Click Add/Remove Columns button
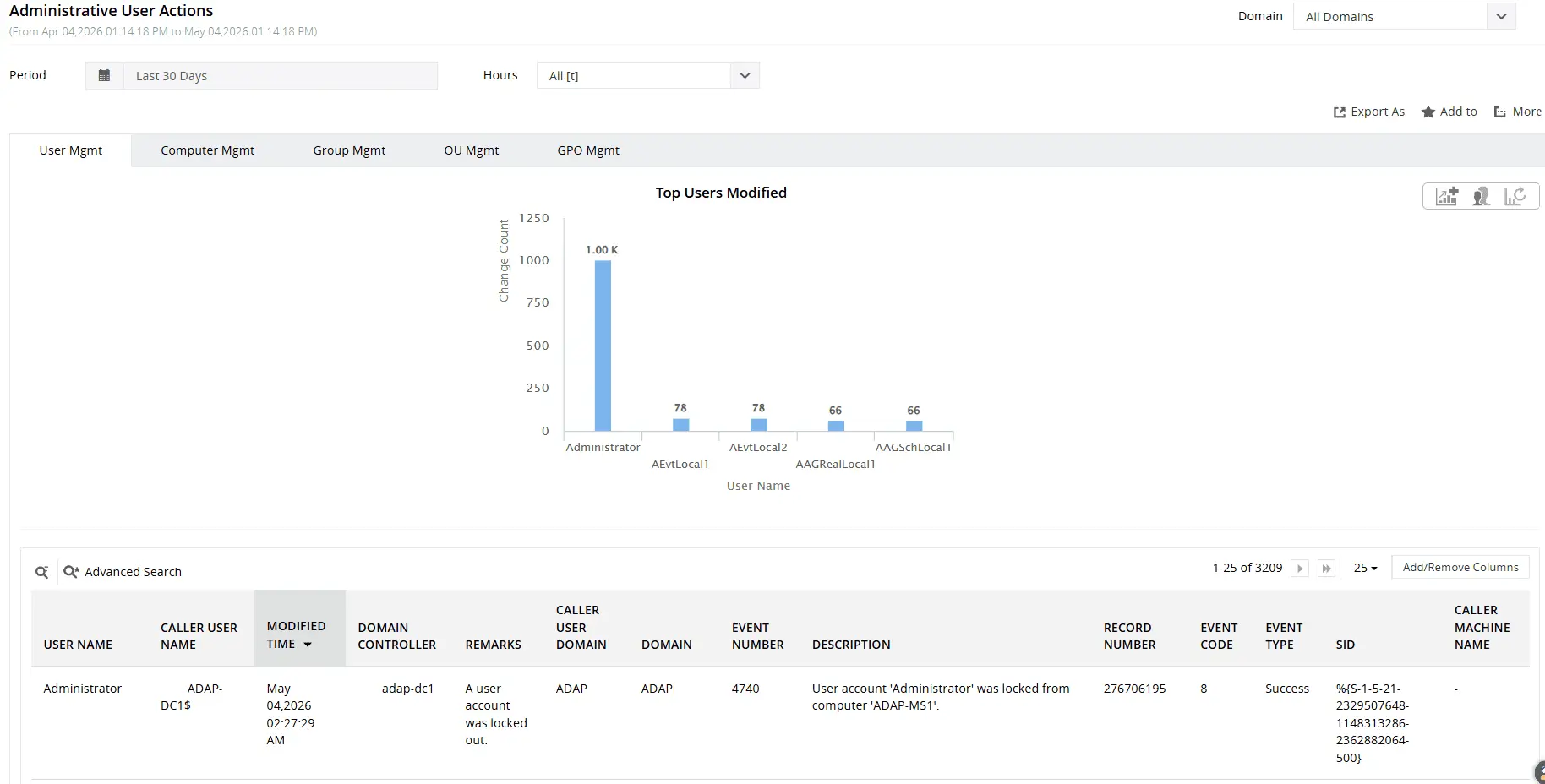The width and height of the screenshot is (1545, 784). pyautogui.click(x=1460, y=567)
